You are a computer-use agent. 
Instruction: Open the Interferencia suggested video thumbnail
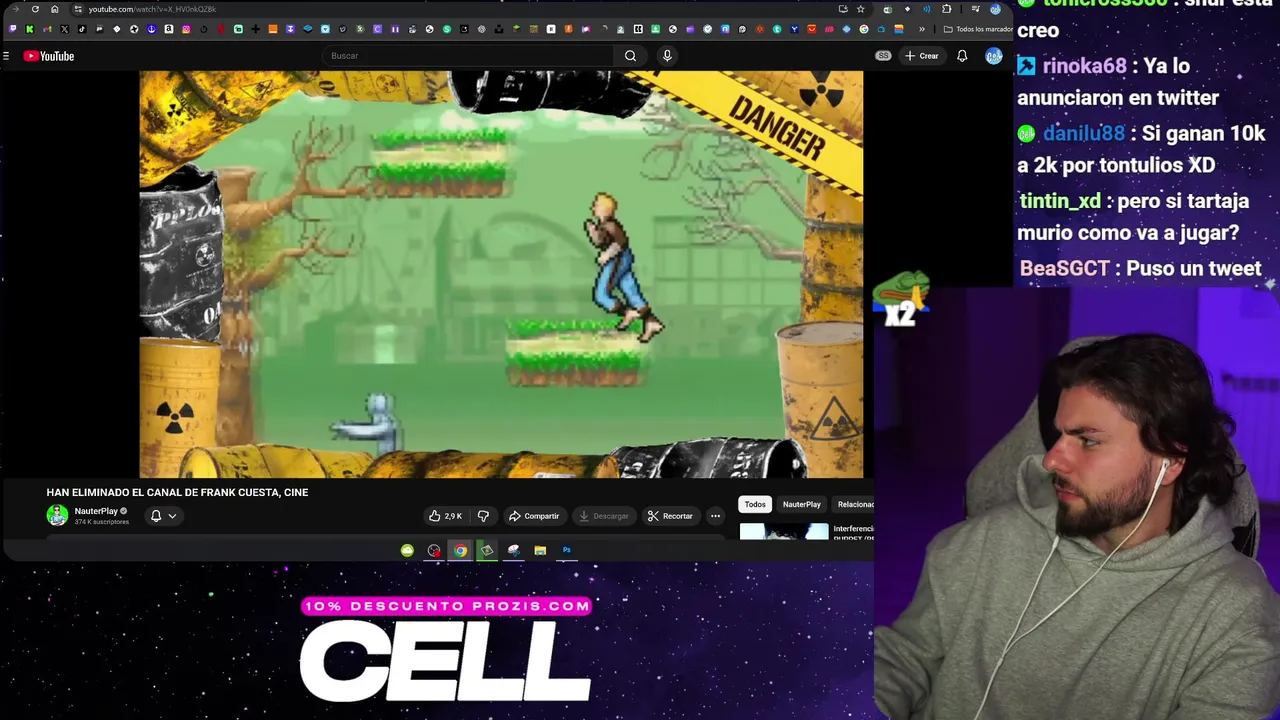(x=784, y=531)
